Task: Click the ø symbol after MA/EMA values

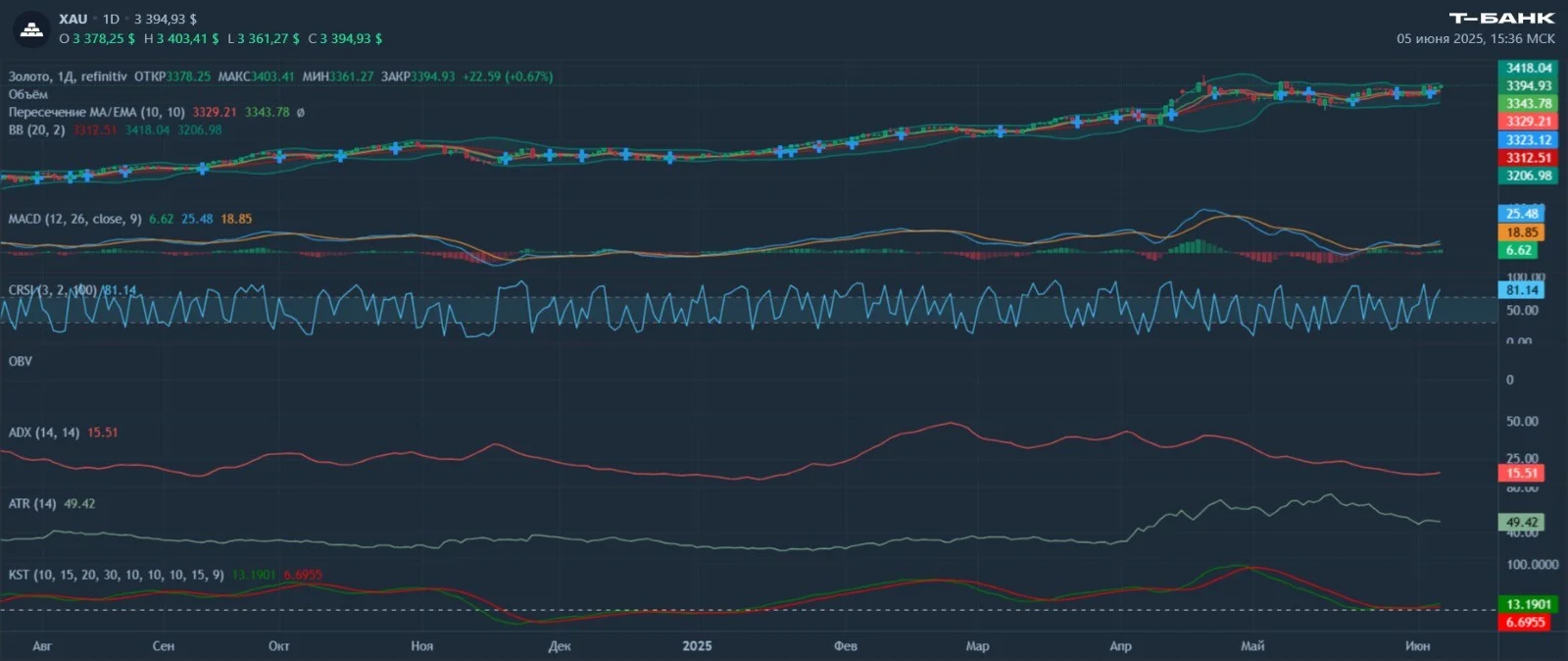Action: click(x=300, y=112)
